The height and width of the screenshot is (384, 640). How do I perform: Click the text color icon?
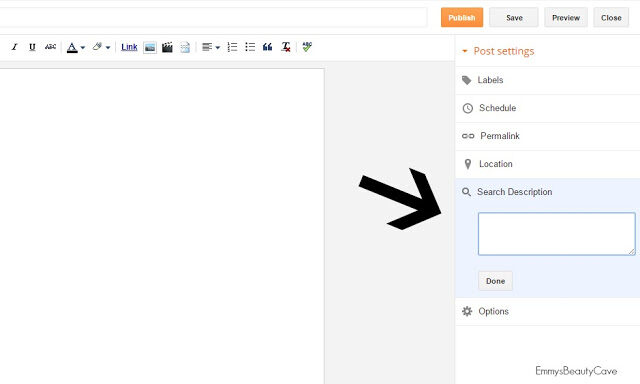pyautogui.click(x=72, y=47)
